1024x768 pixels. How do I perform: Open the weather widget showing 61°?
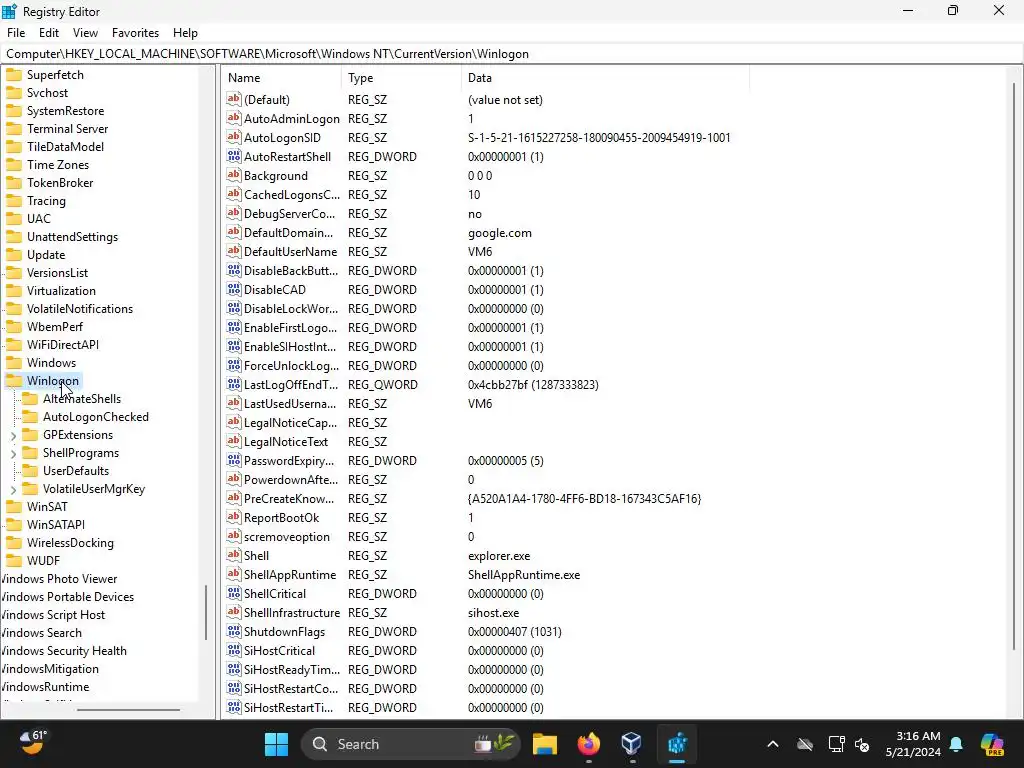click(x=33, y=743)
